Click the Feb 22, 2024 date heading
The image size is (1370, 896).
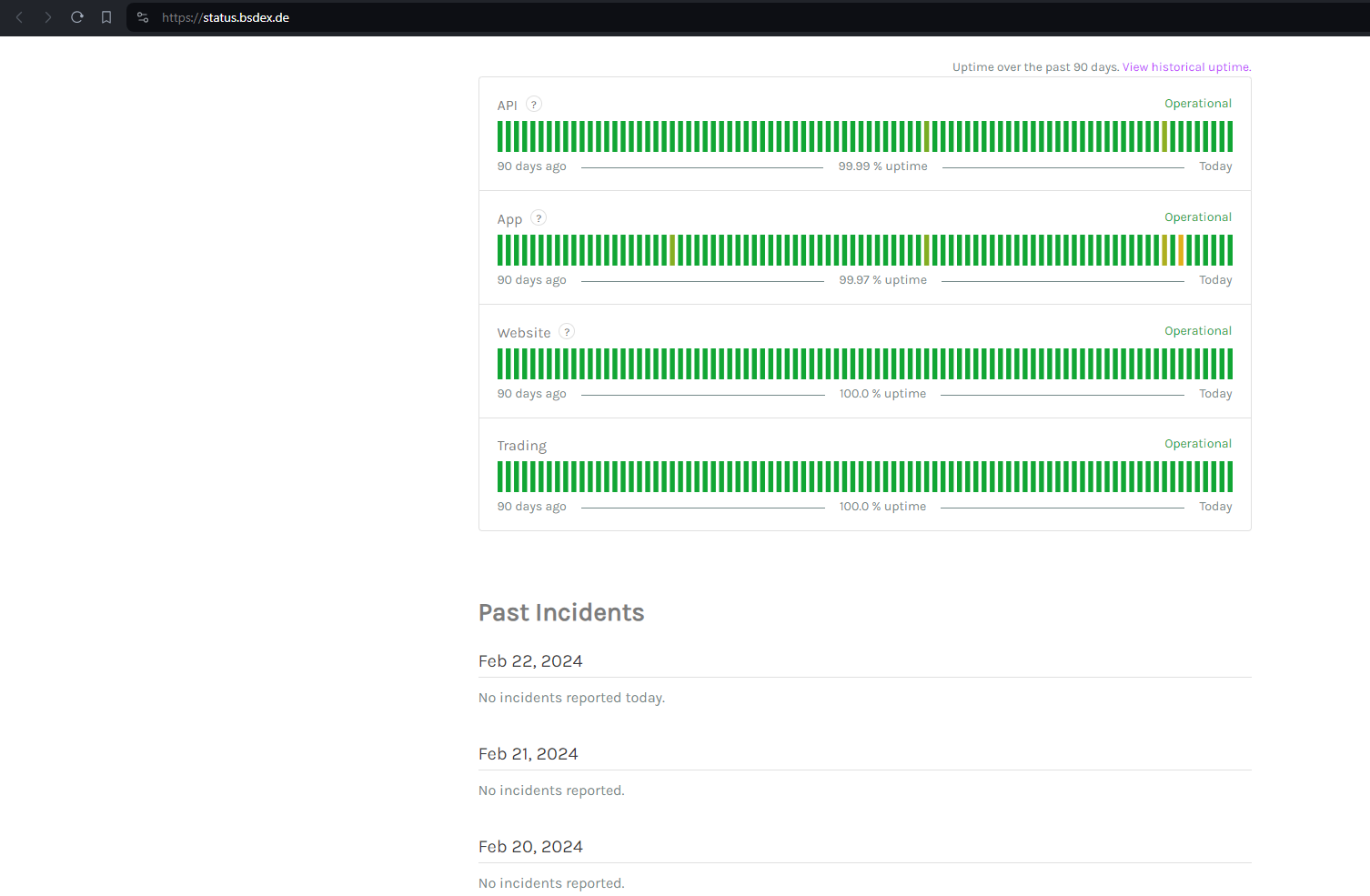click(x=530, y=661)
